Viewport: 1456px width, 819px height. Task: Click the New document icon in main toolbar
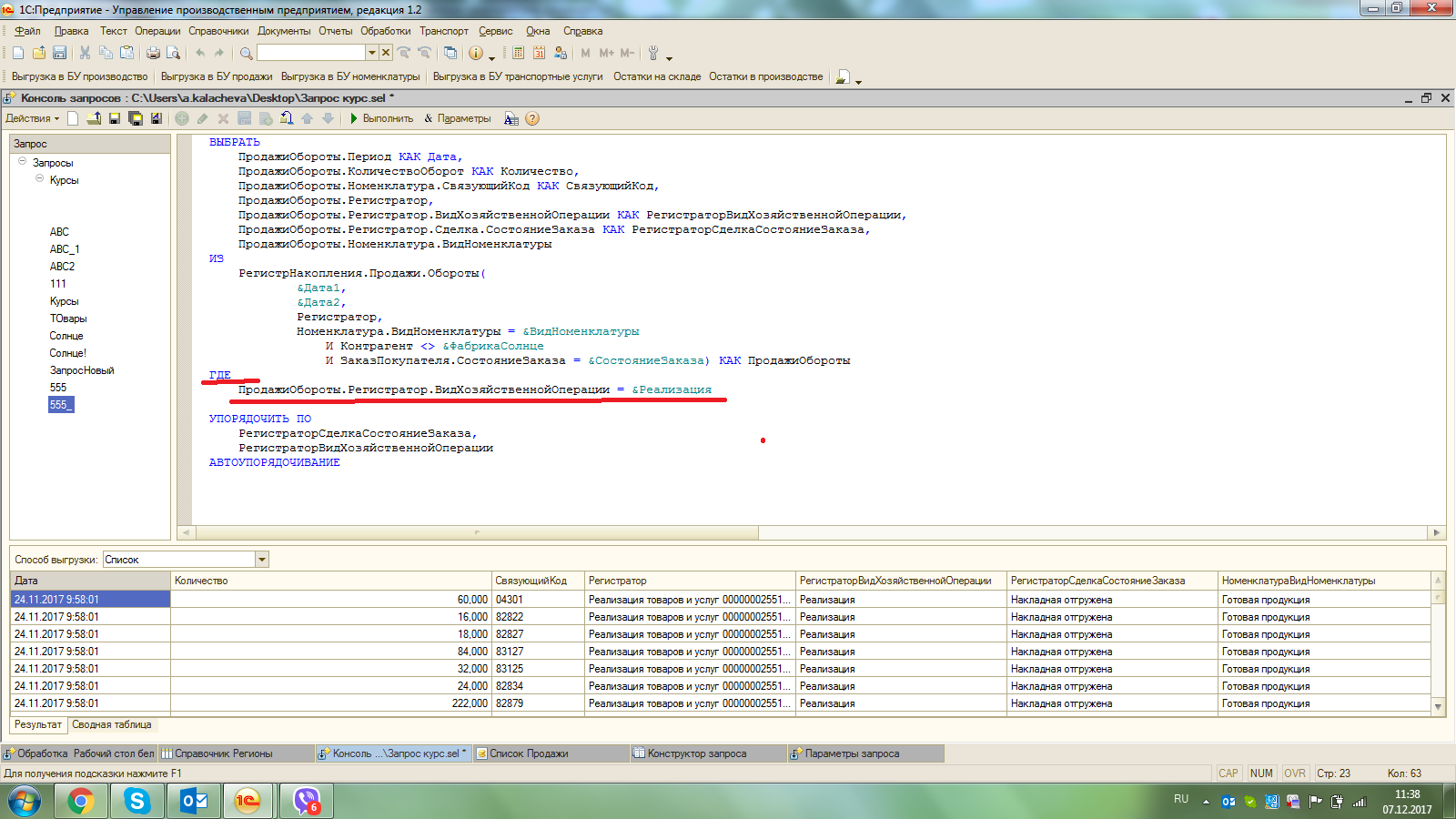click(18, 53)
